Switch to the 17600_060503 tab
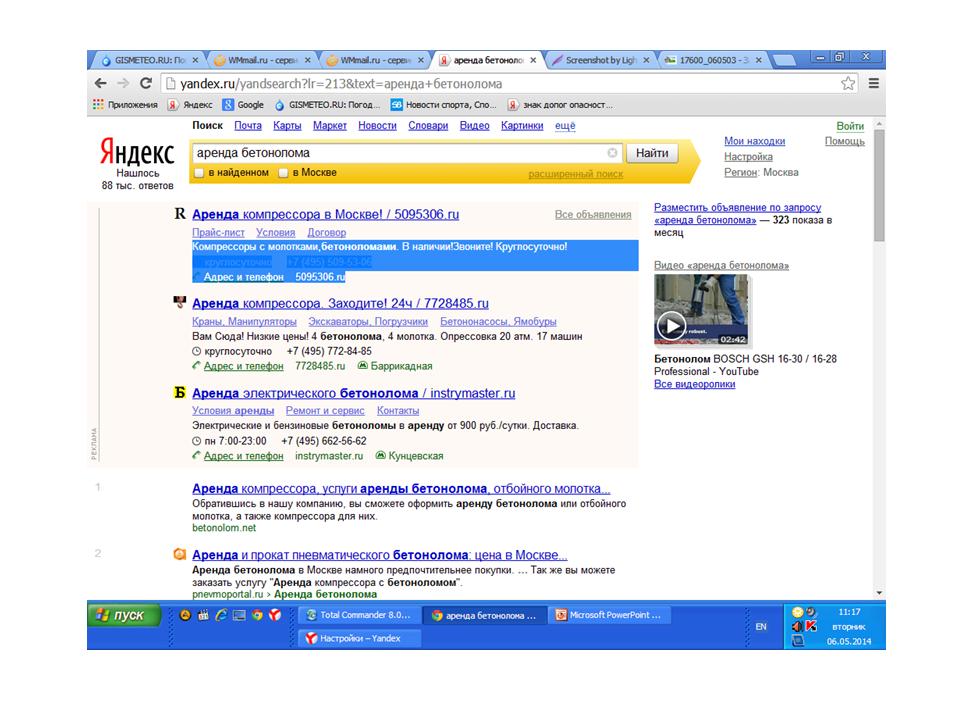The height and width of the screenshot is (720, 960). 713,60
